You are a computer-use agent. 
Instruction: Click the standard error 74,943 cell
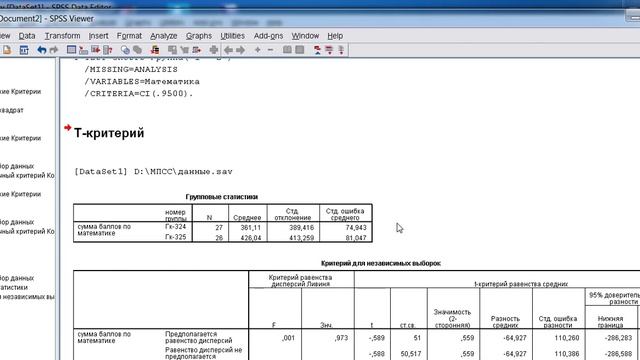coord(356,227)
